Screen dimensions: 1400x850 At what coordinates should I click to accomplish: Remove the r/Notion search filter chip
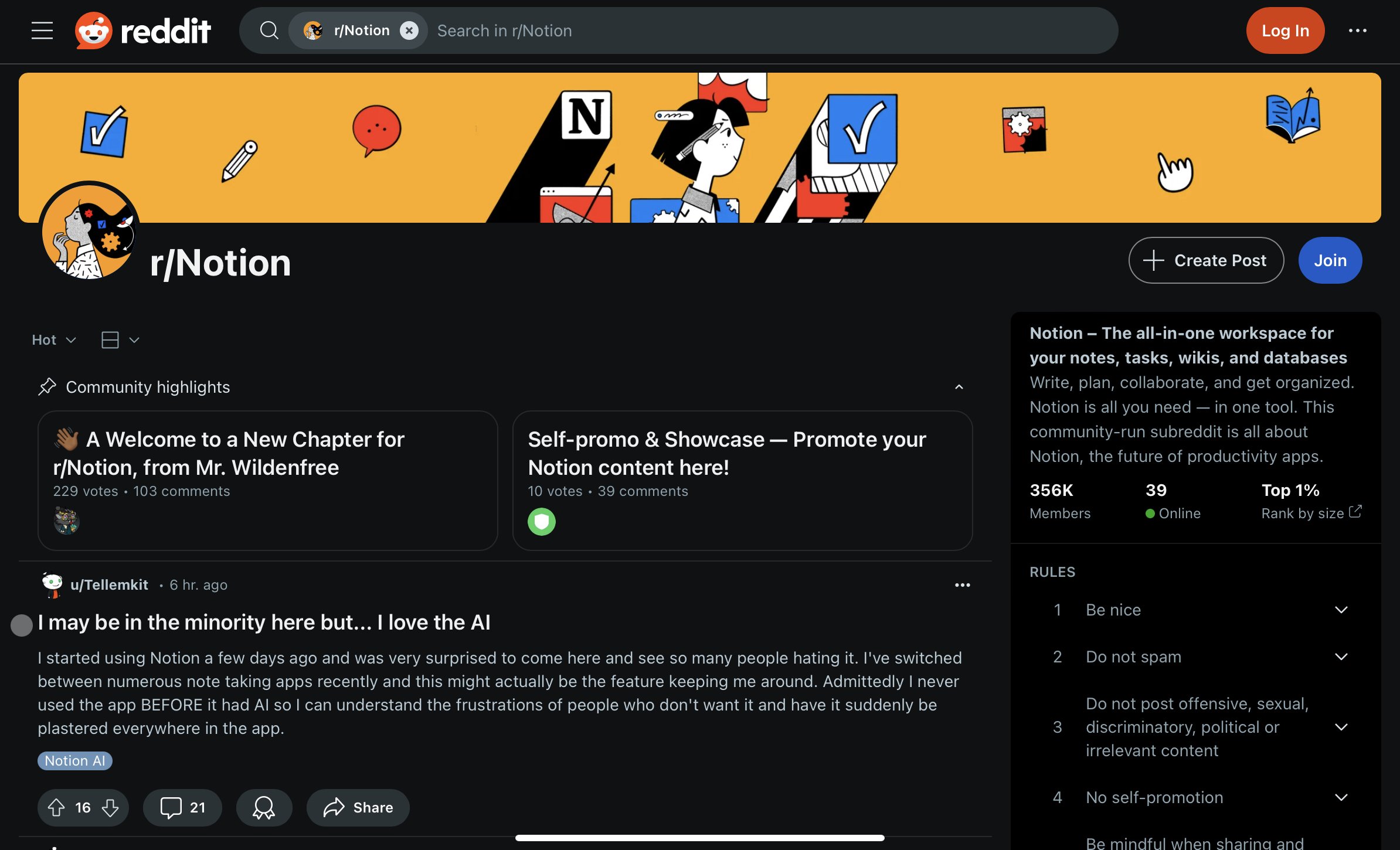[x=409, y=30]
